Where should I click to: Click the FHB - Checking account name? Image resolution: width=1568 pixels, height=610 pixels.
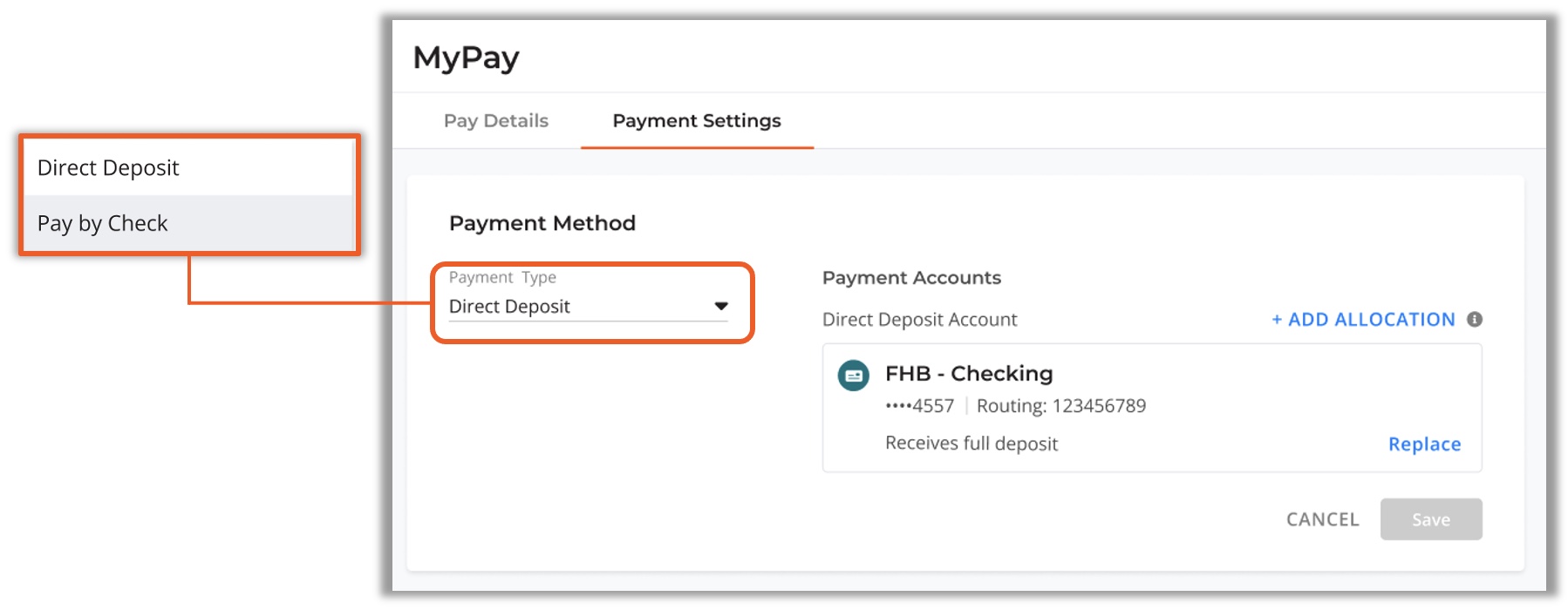pyautogui.click(x=969, y=373)
